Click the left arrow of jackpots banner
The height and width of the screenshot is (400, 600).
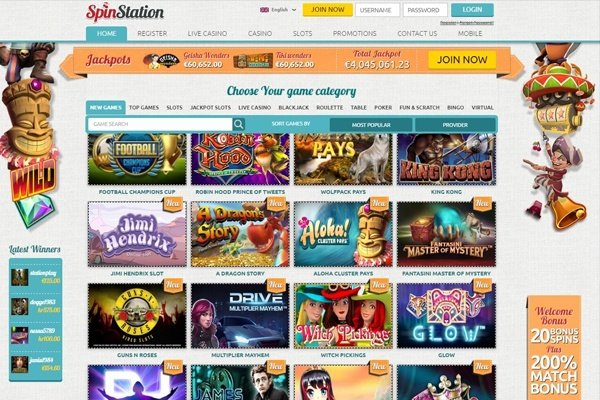coord(67,67)
